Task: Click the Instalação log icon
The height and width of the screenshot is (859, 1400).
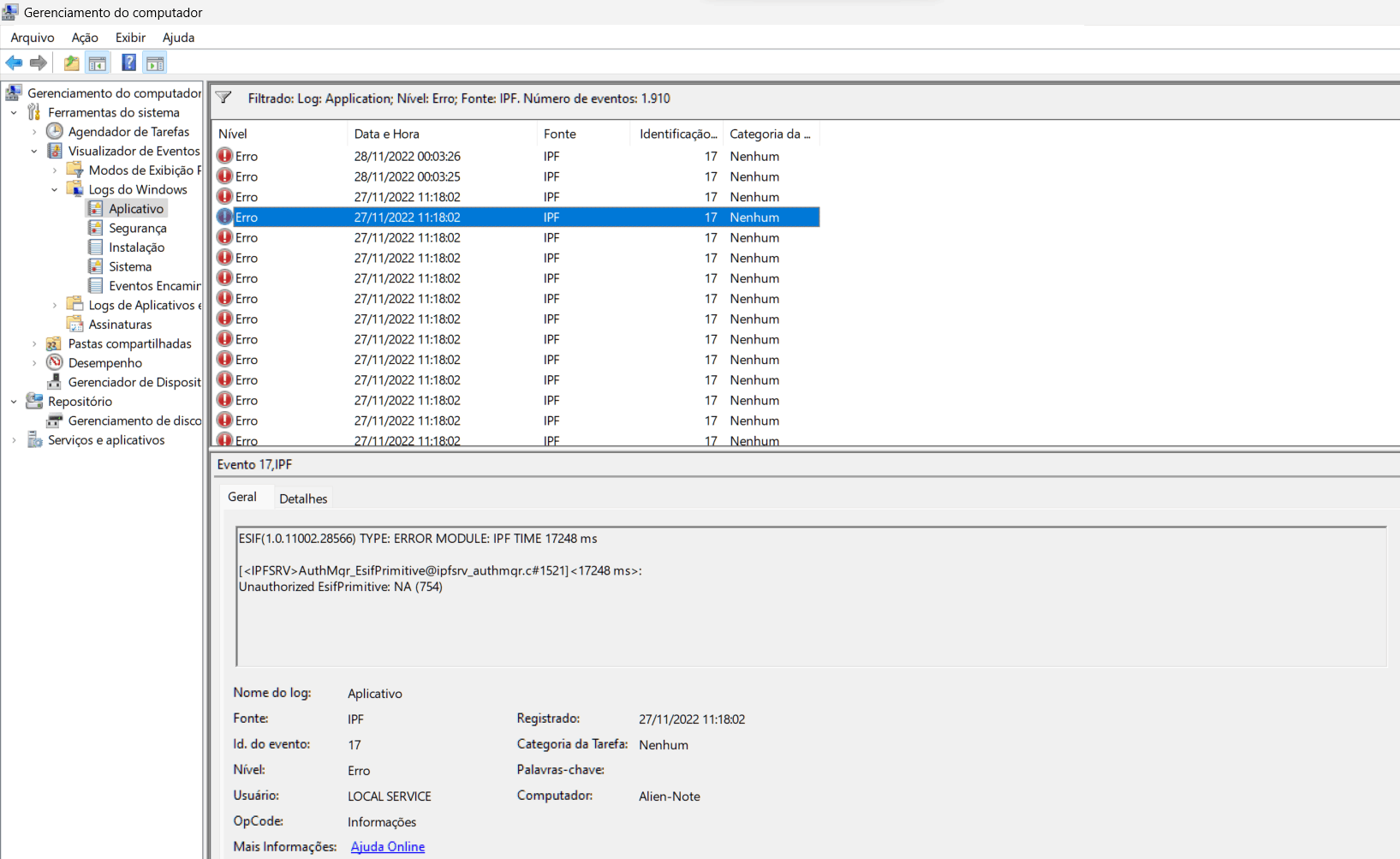Action: (96, 247)
